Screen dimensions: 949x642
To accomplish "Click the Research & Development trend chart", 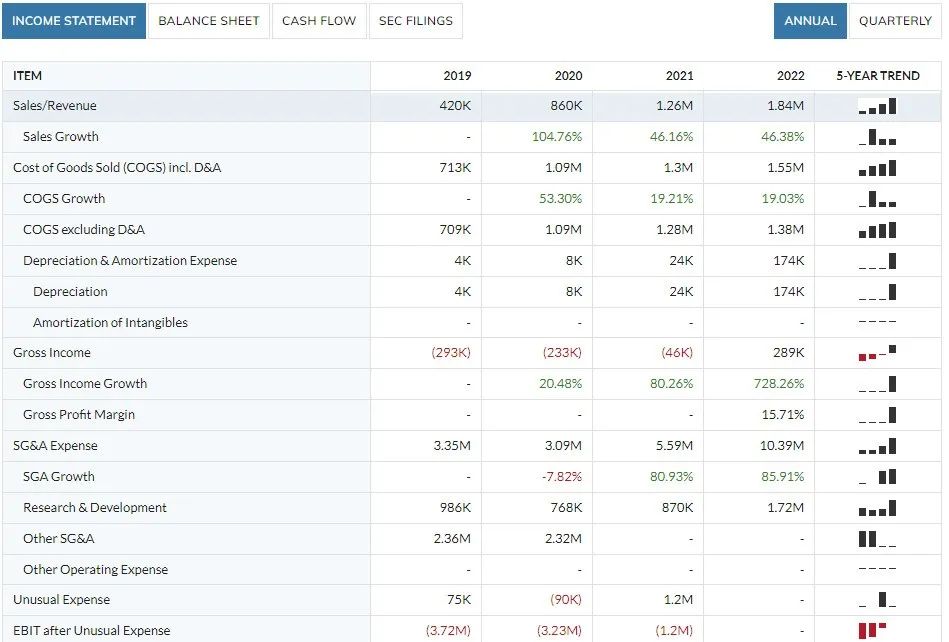I will tap(877, 508).
